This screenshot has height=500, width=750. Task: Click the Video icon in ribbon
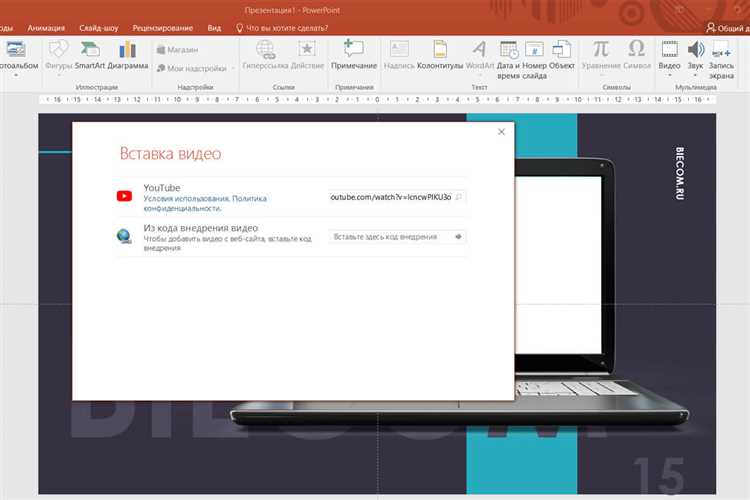point(669,49)
